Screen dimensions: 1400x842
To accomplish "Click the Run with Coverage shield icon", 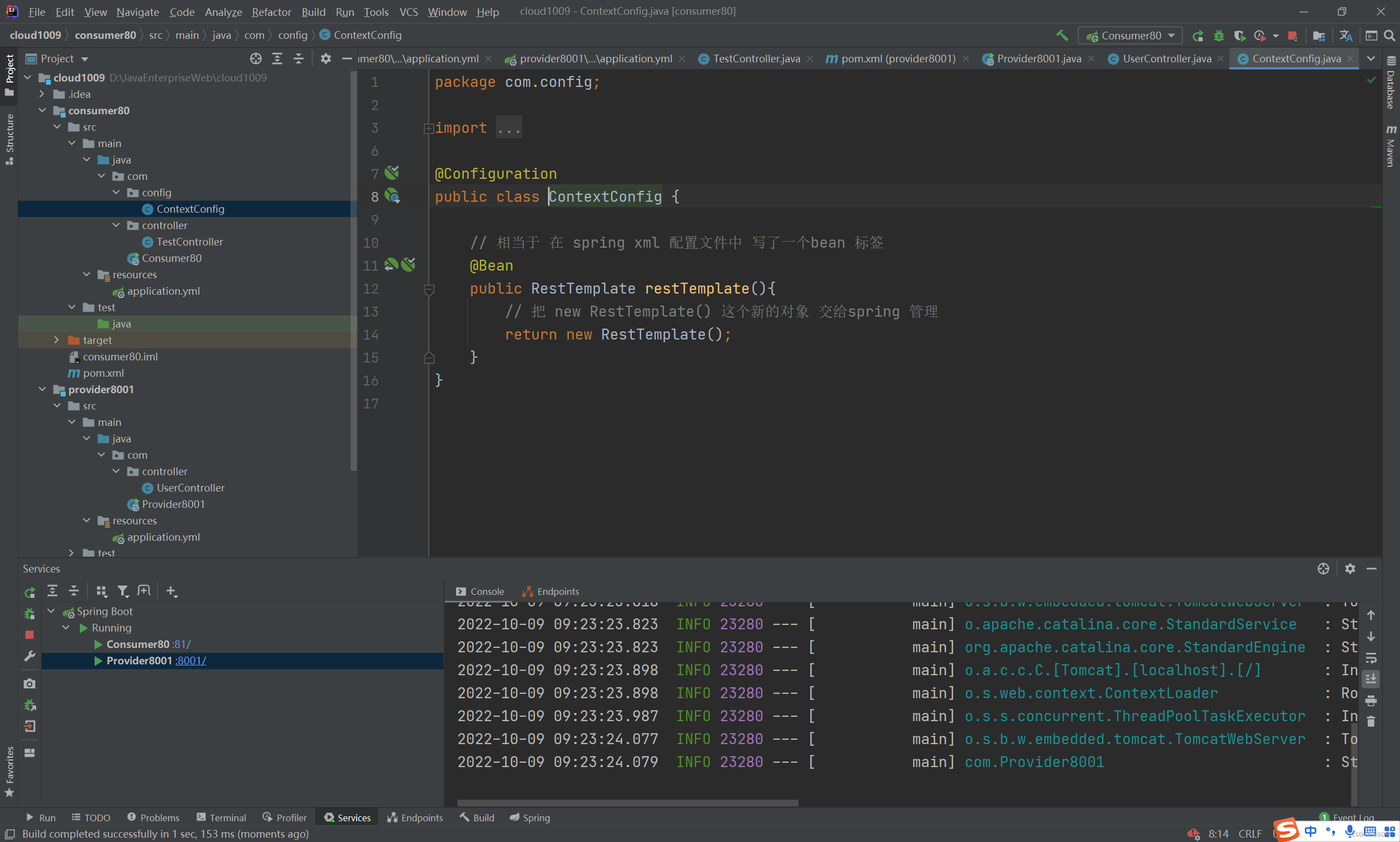I will click(x=1239, y=36).
